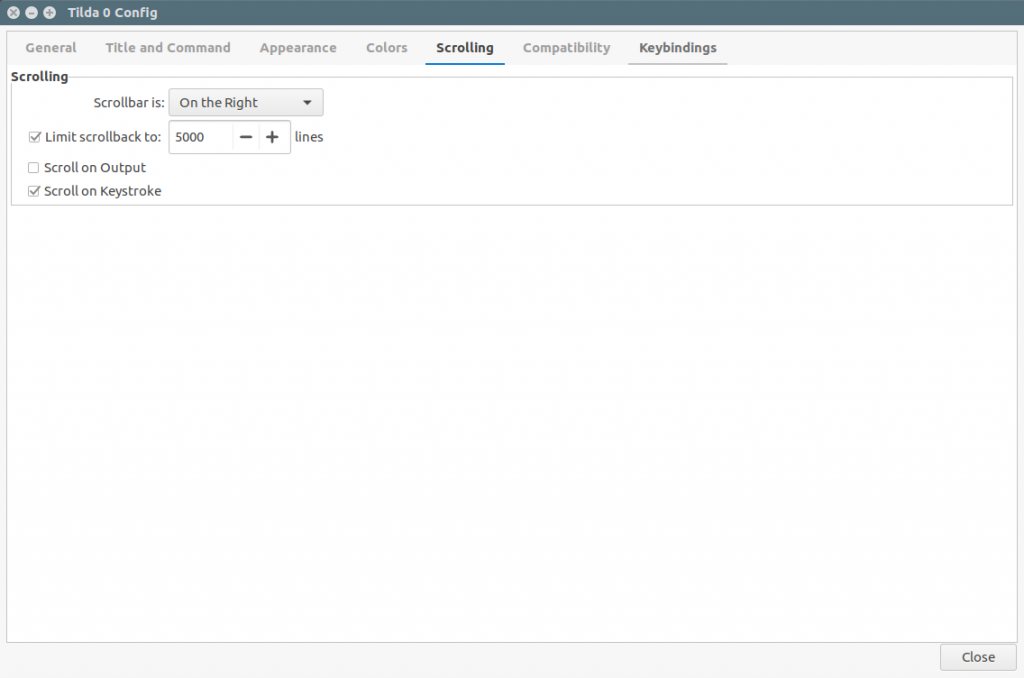
Task: Switch to the Colors tab
Action: (x=386, y=47)
